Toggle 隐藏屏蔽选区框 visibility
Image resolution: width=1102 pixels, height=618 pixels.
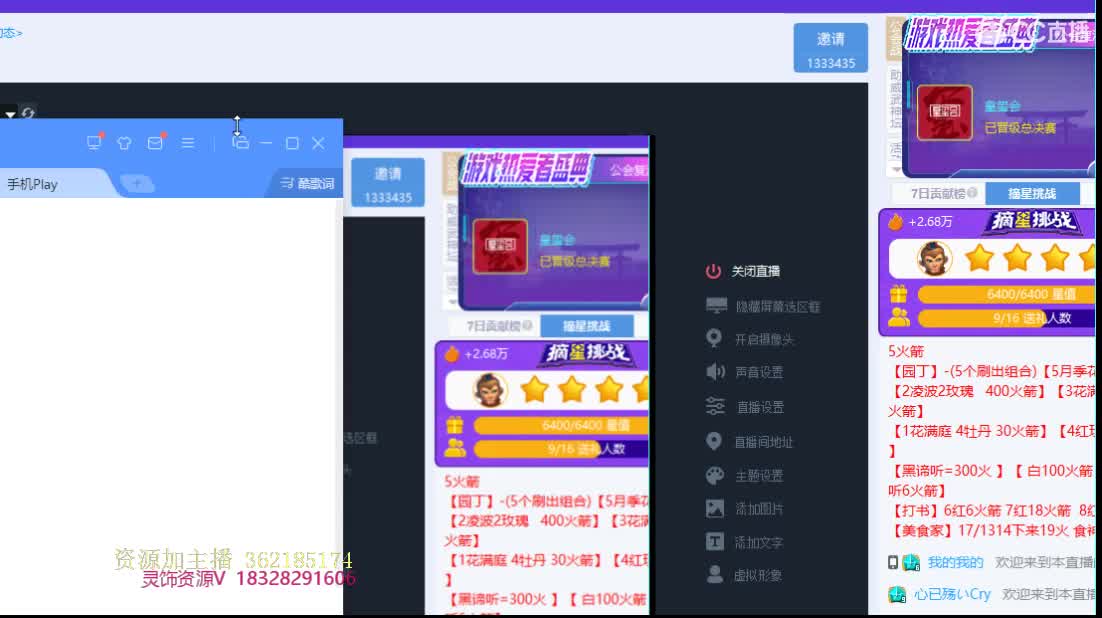pyautogui.click(x=713, y=305)
